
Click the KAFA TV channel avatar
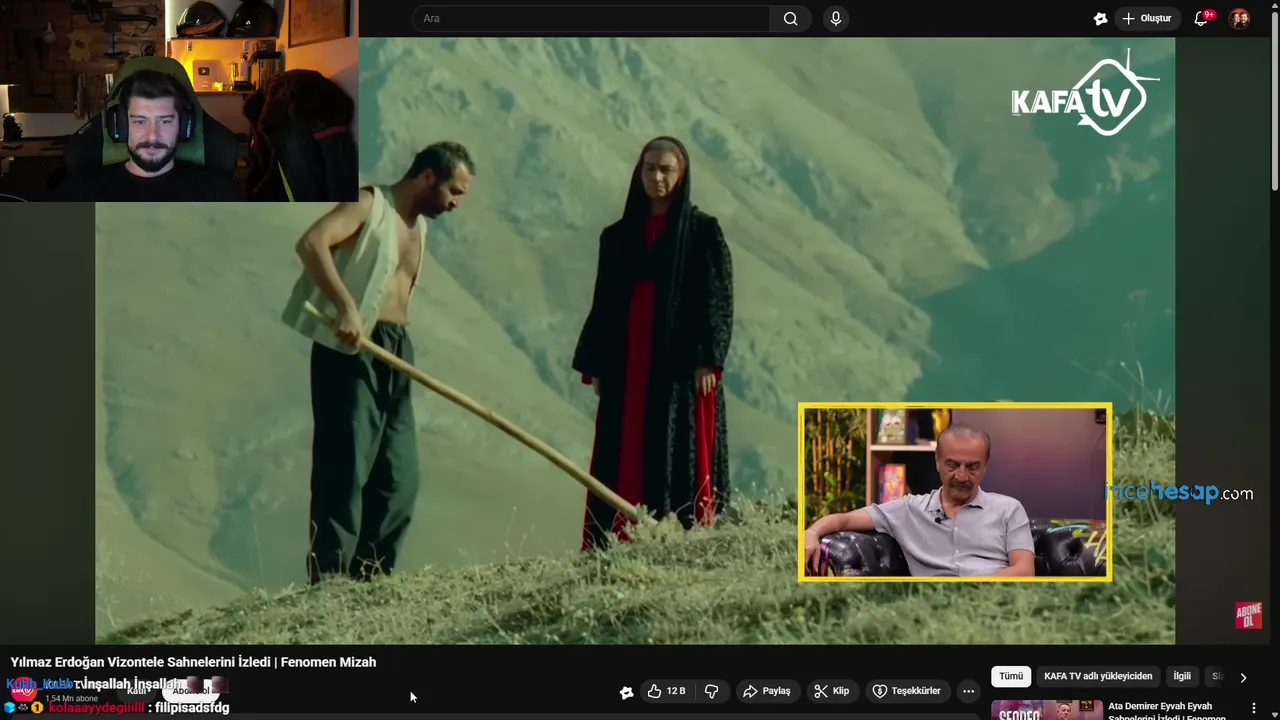click(24, 691)
